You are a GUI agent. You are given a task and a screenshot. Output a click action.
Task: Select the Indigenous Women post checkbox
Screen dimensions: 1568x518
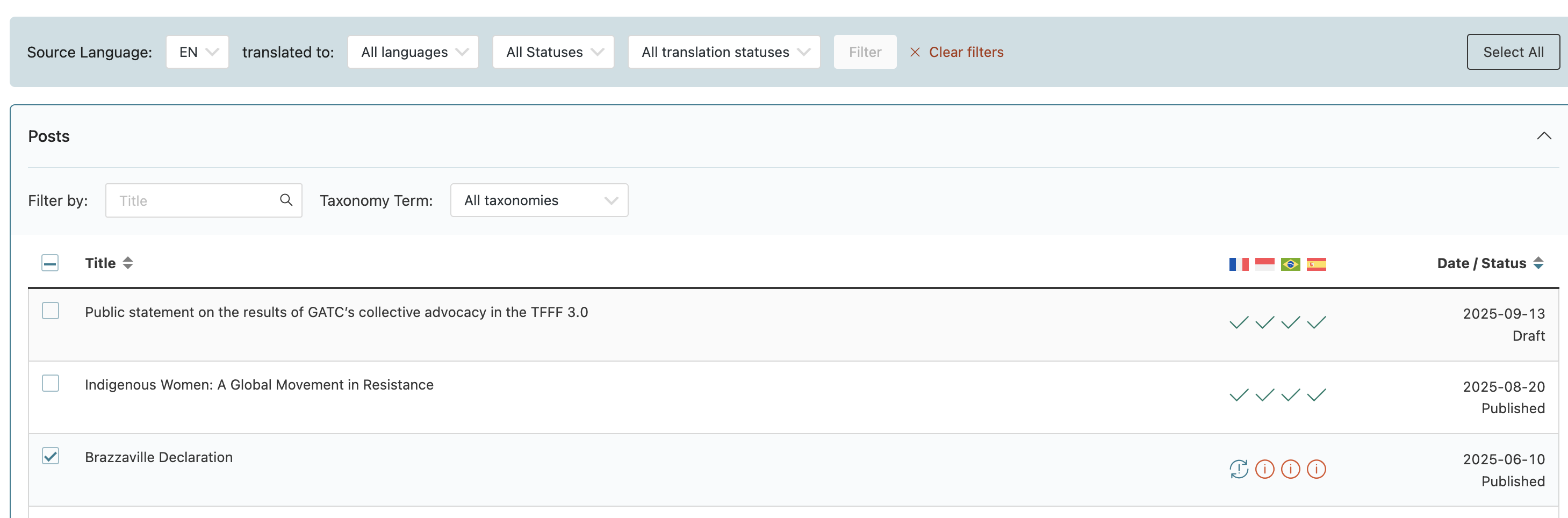point(51,384)
